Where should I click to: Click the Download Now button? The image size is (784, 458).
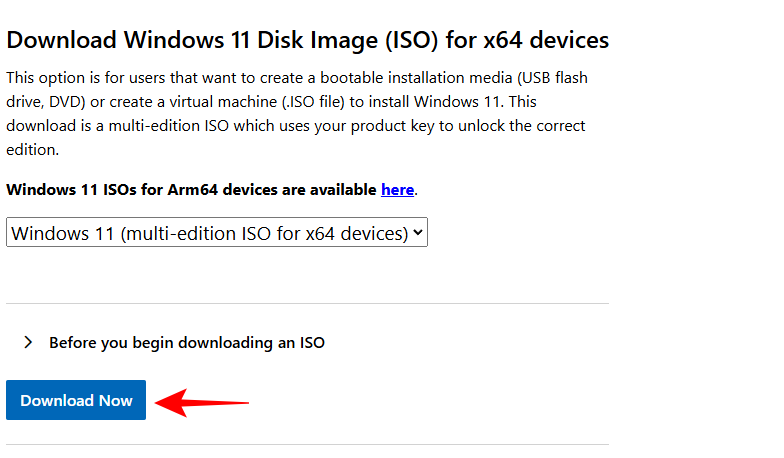(76, 400)
